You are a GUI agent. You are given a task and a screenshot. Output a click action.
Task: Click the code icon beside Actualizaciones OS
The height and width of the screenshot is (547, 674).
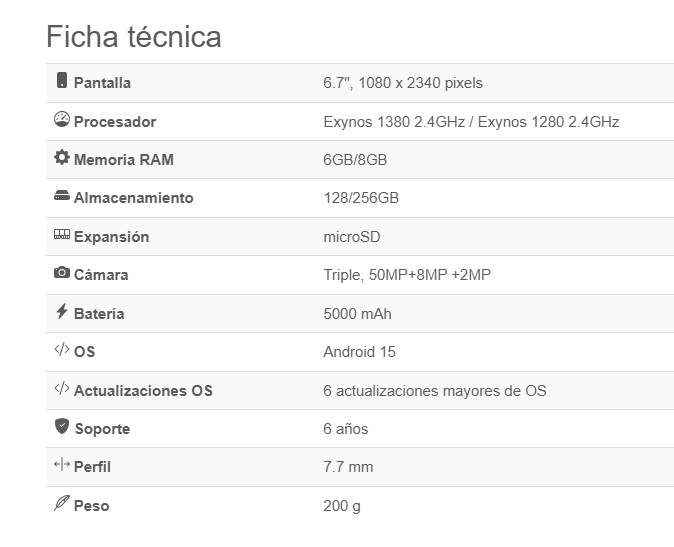coord(62,388)
